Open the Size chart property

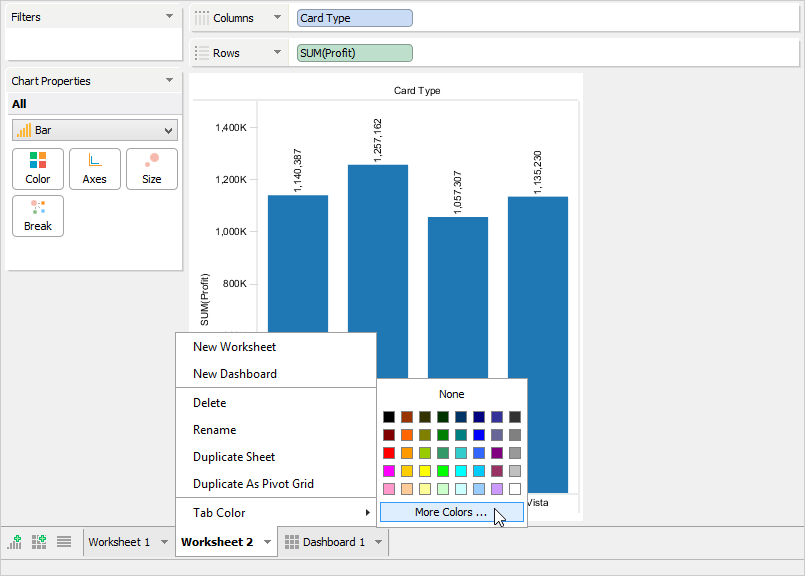pos(152,169)
